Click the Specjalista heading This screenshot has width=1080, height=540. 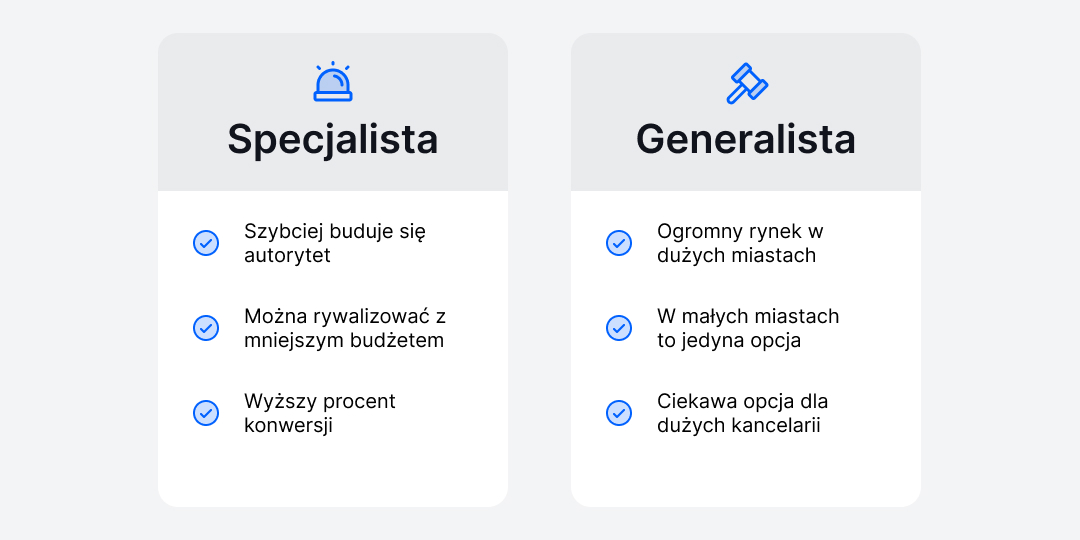point(333,139)
